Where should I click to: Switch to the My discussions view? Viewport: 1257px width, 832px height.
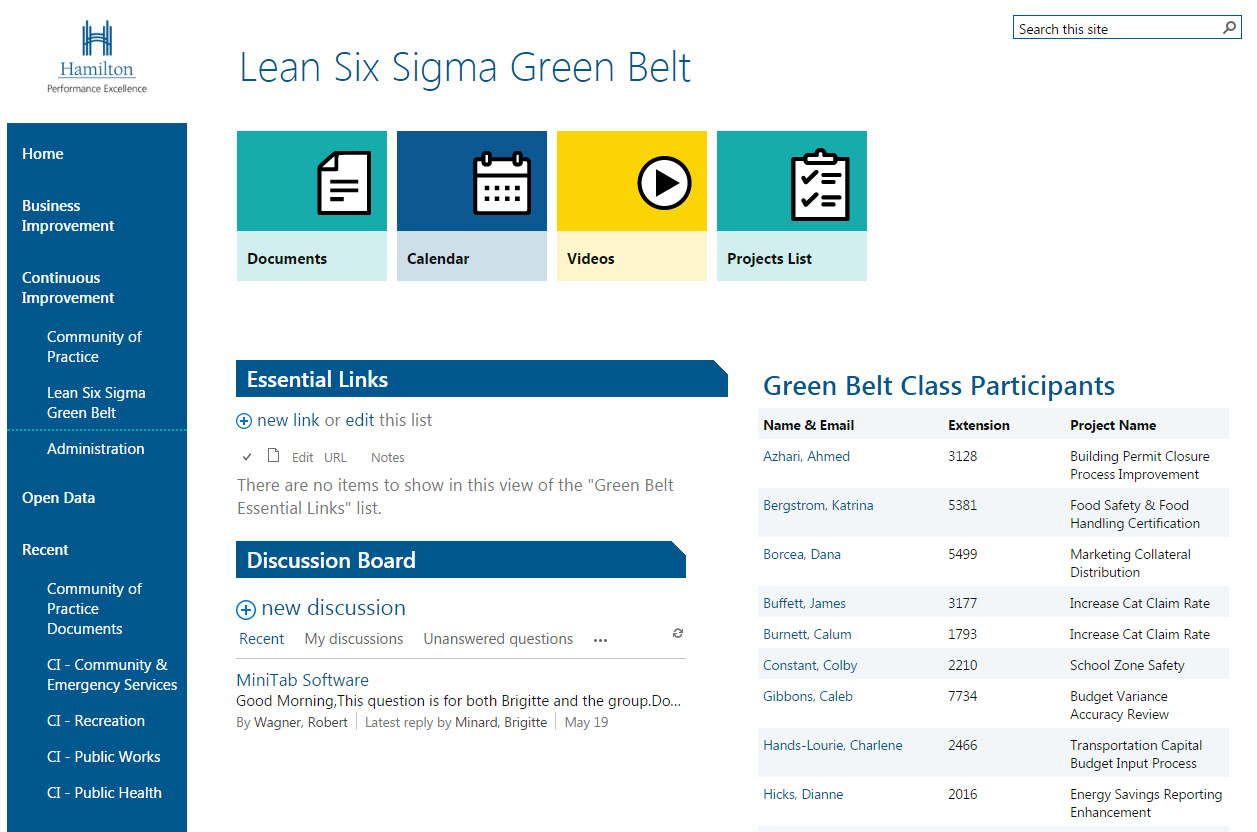tap(354, 639)
